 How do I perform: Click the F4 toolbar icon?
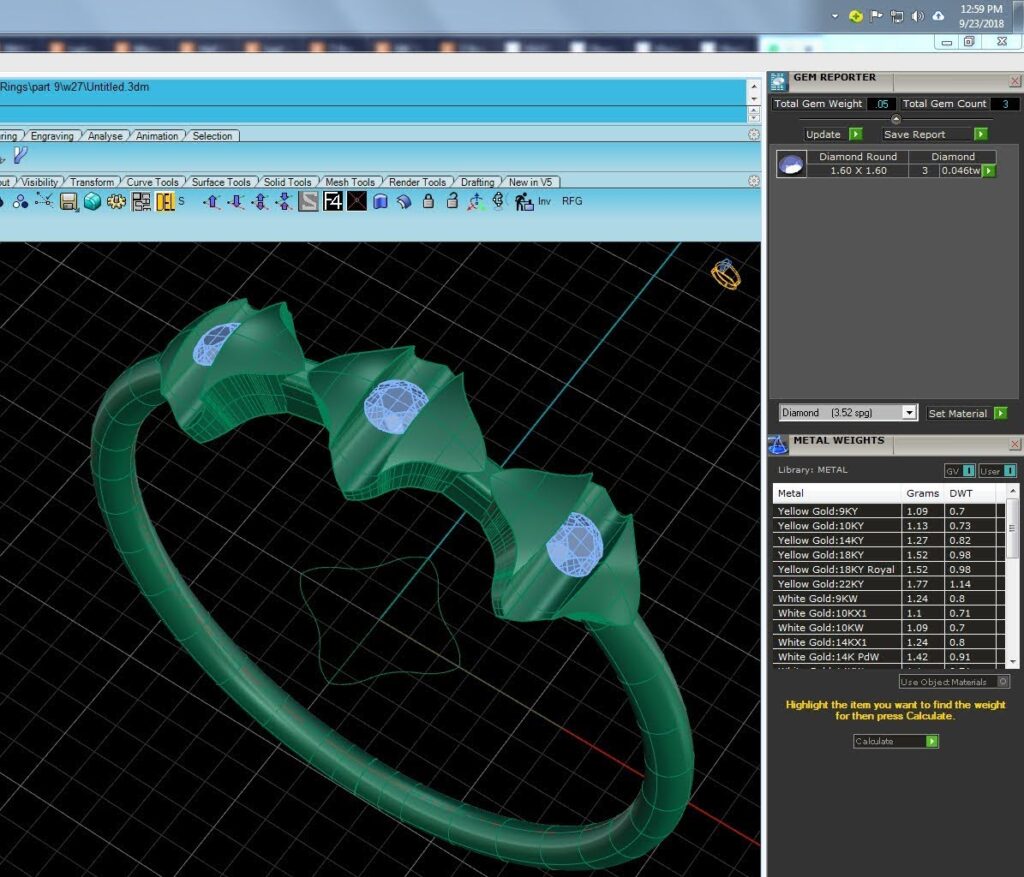[332, 201]
